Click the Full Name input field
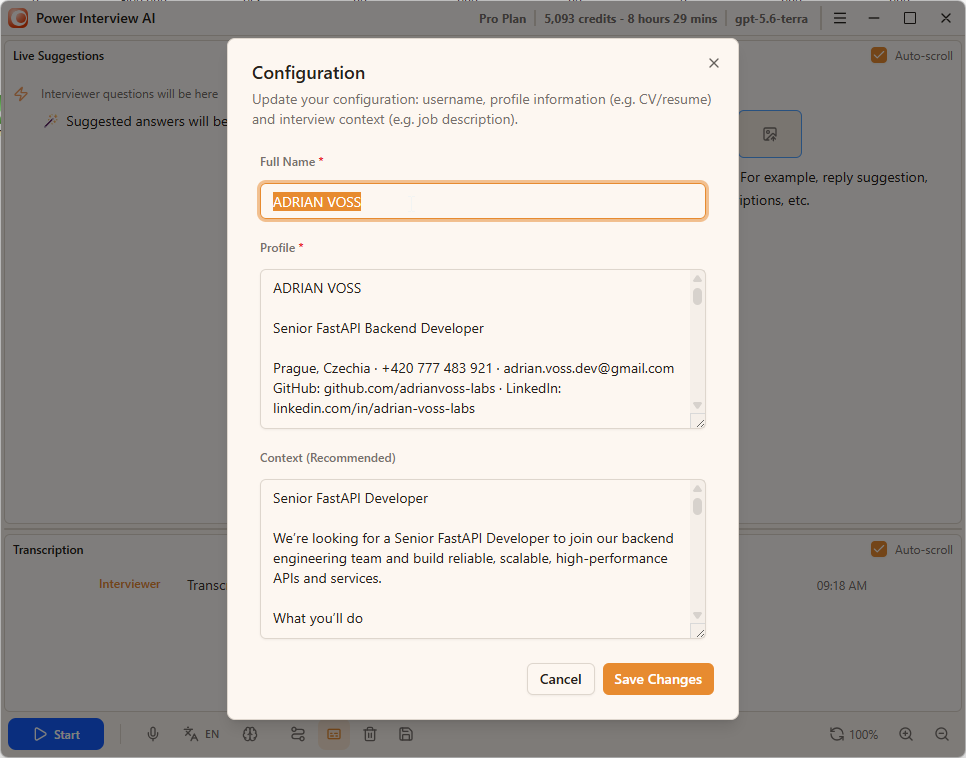This screenshot has height=758, width=966. 482,201
